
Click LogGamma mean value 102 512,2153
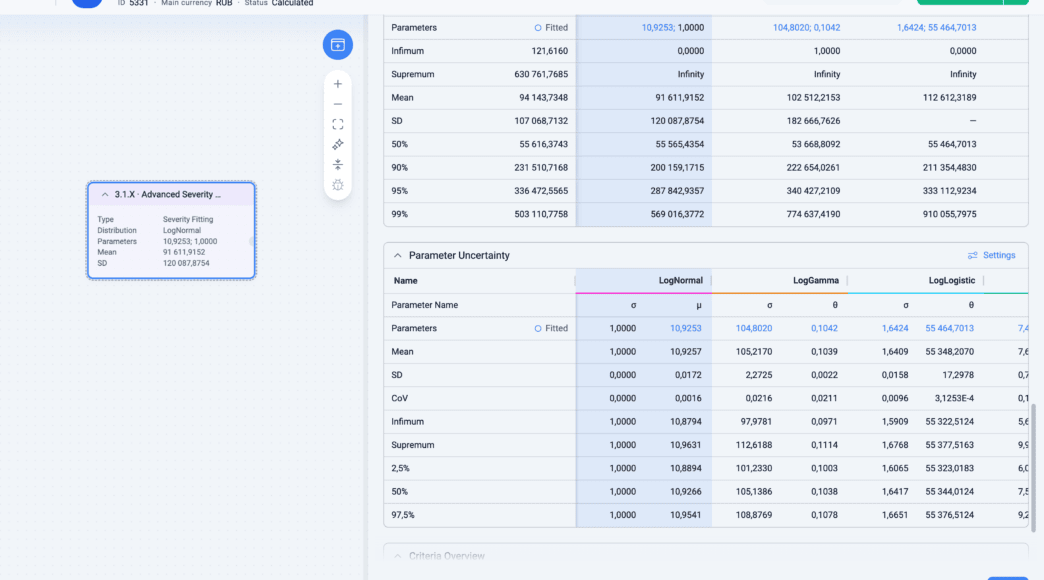(x=813, y=98)
